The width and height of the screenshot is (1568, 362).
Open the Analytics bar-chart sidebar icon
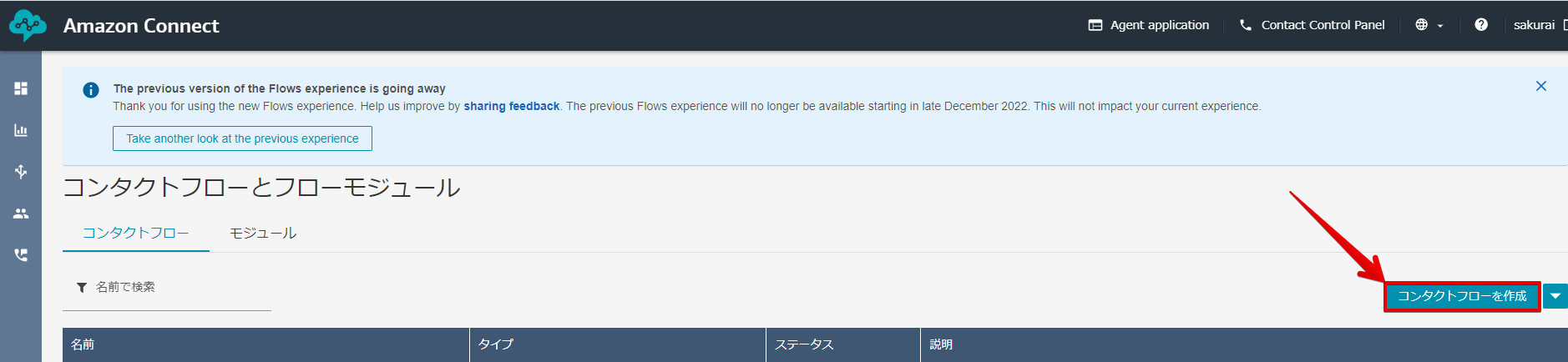[21, 130]
